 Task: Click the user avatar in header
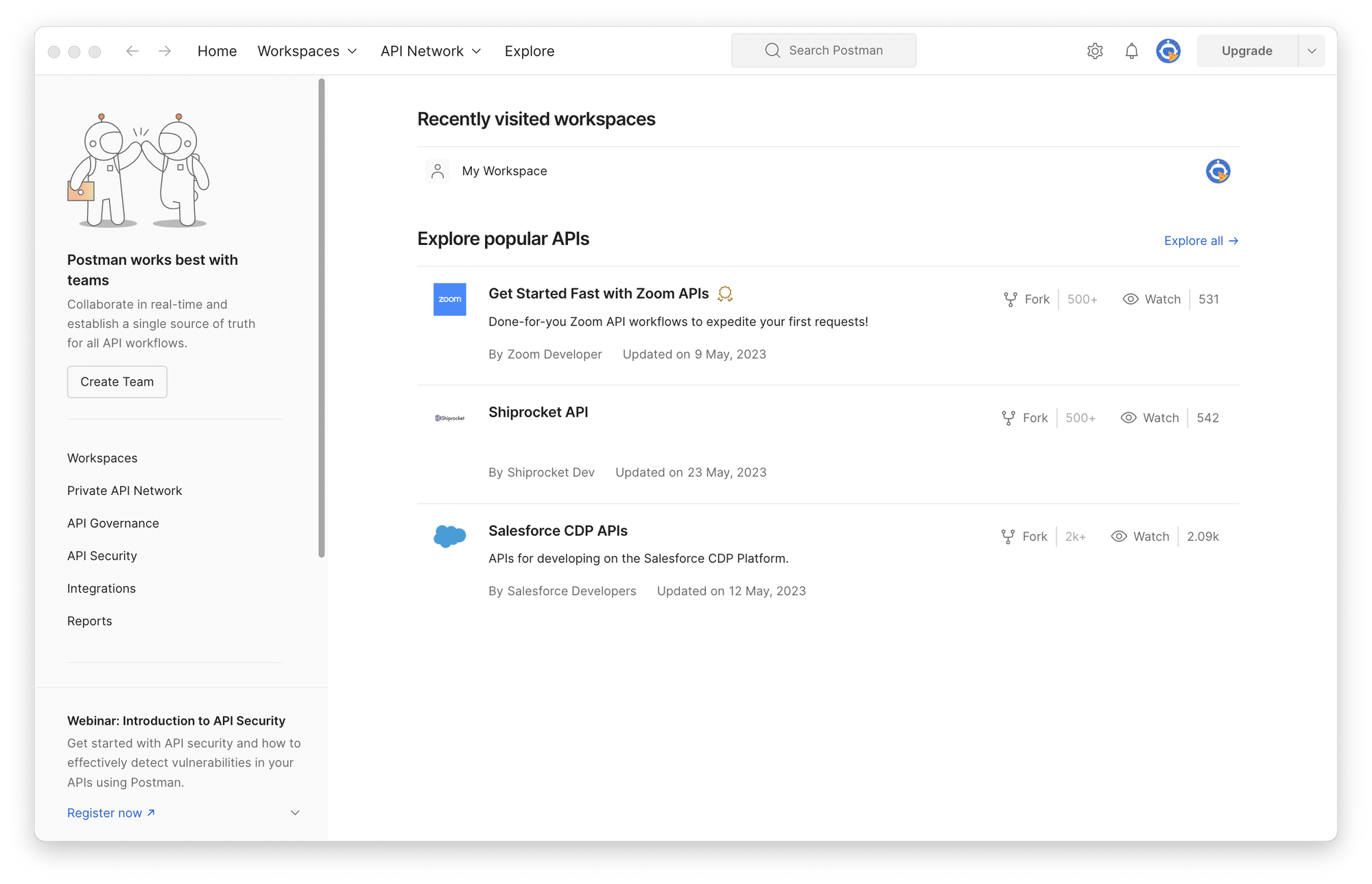(x=1168, y=51)
